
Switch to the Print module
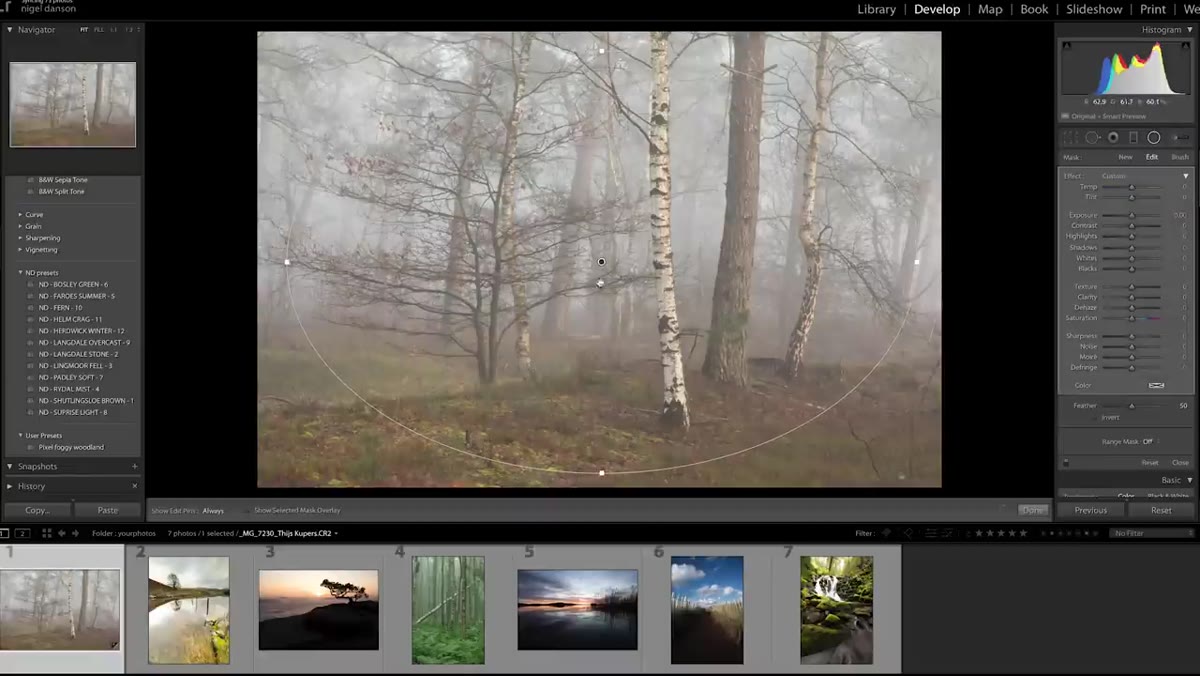pos(1153,9)
